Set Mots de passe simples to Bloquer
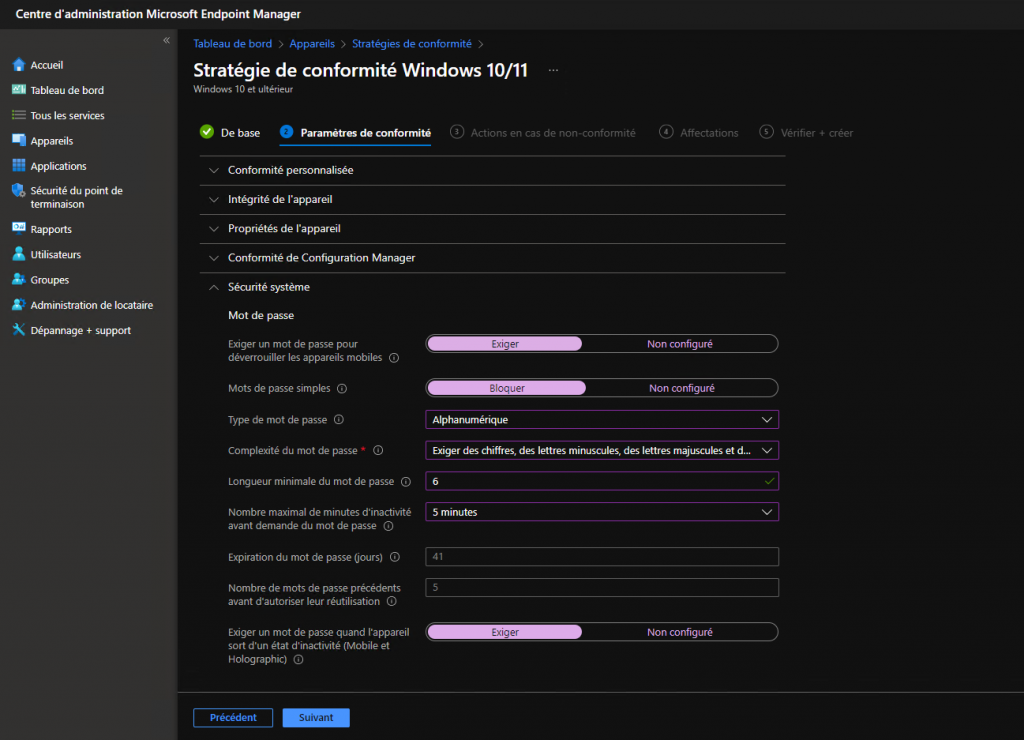 click(507, 388)
